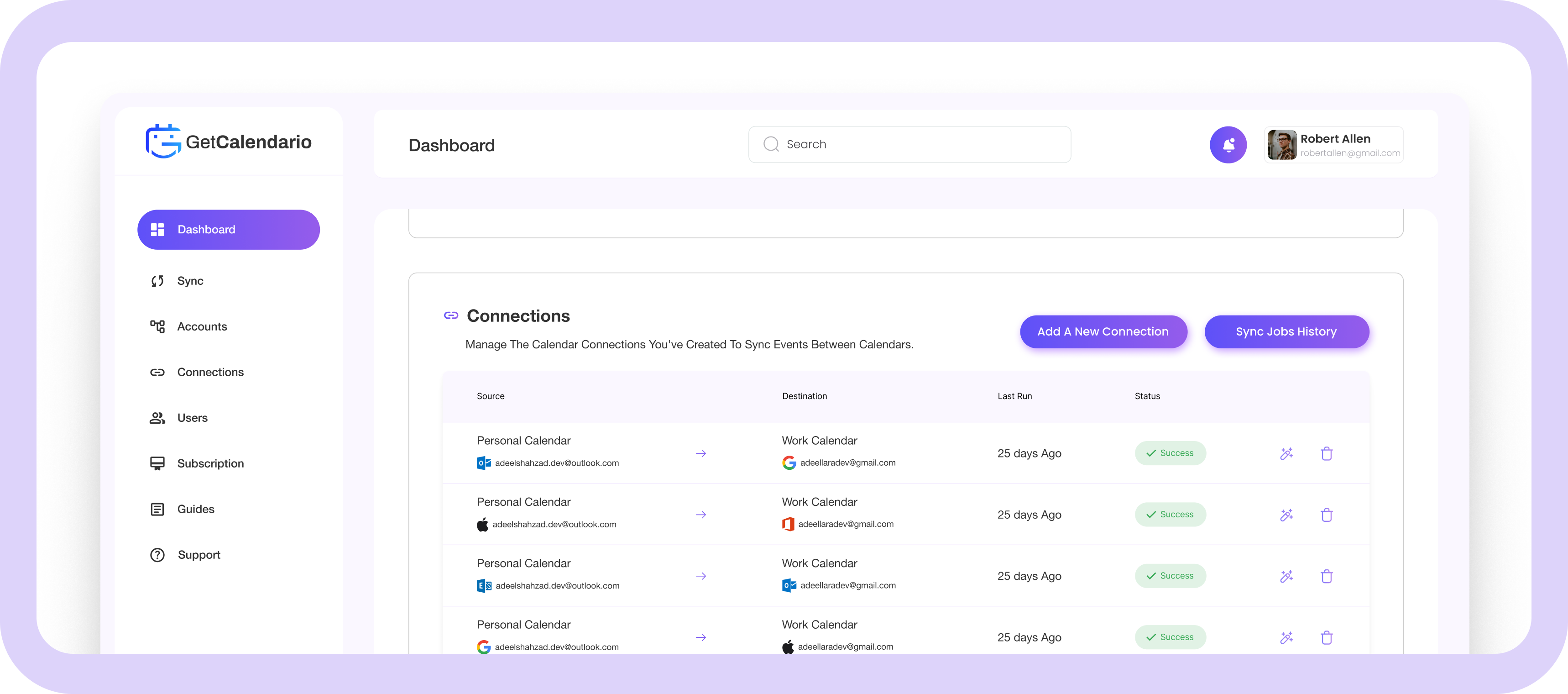1568x694 pixels.
Task: Open Guides via its sidebar icon
Action: point(157,509)
